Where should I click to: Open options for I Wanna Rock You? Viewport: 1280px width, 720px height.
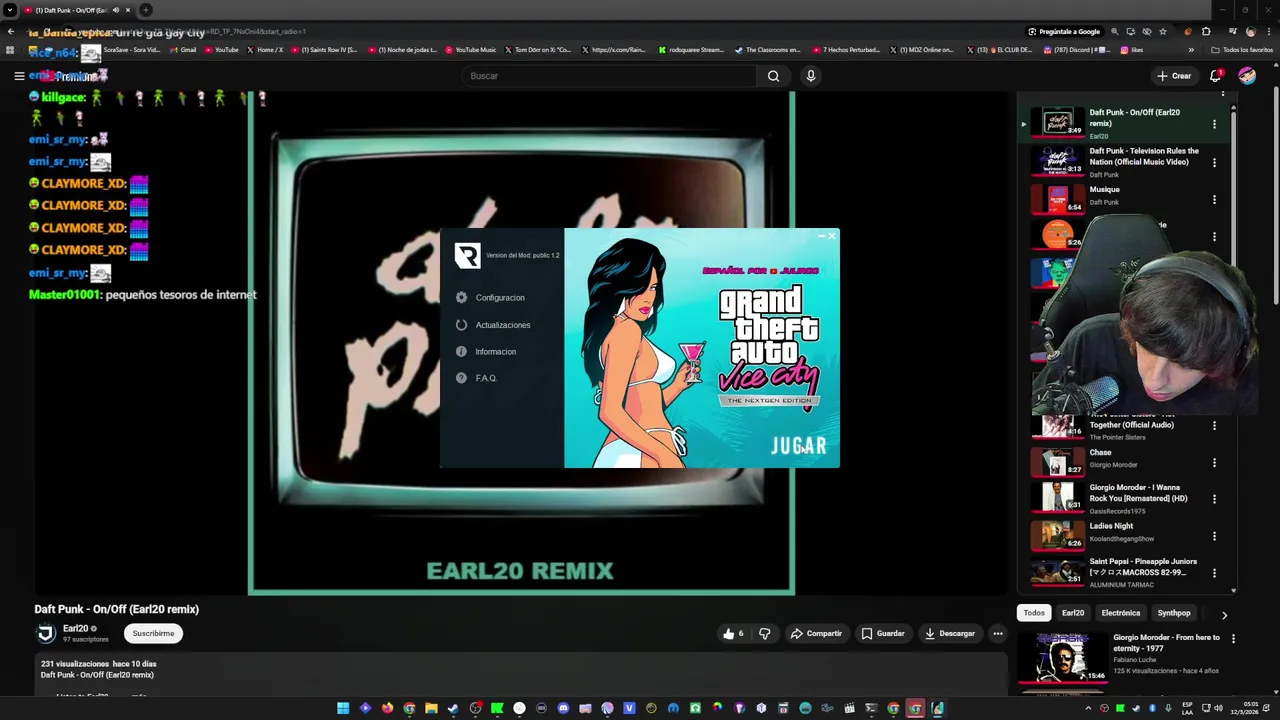[1214, 499]
